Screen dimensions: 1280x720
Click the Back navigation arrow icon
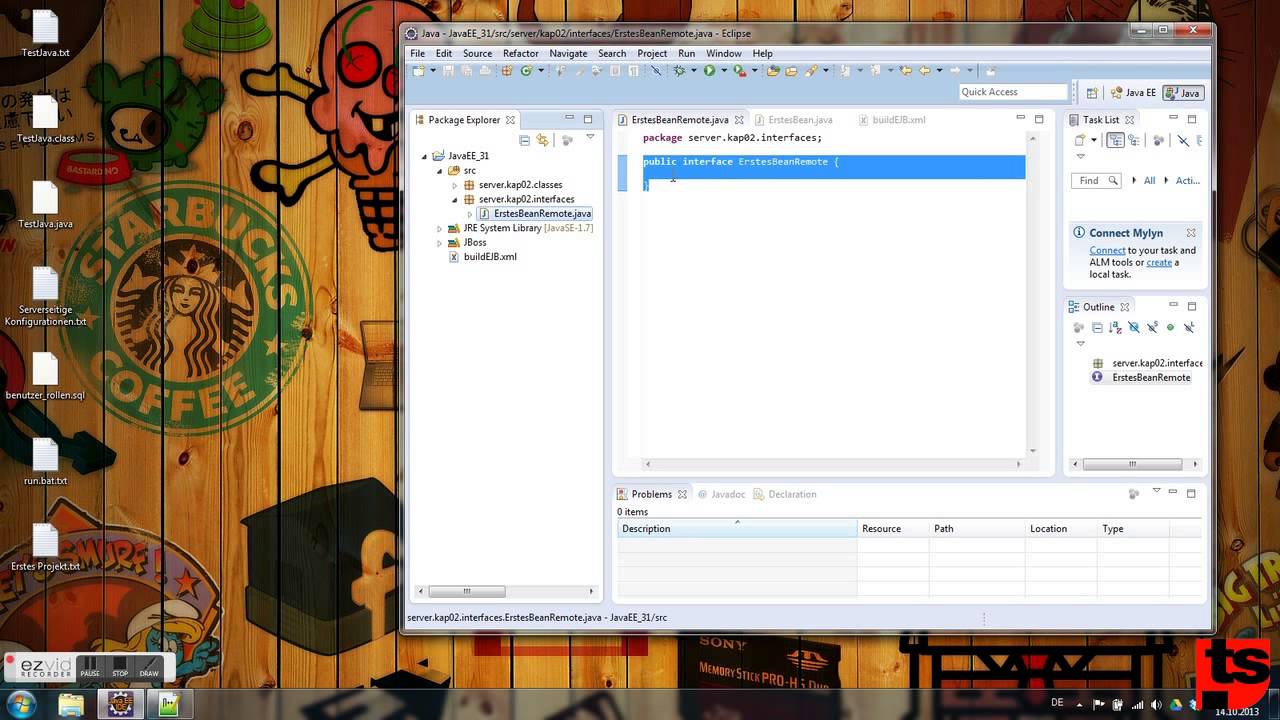(925, 70)
